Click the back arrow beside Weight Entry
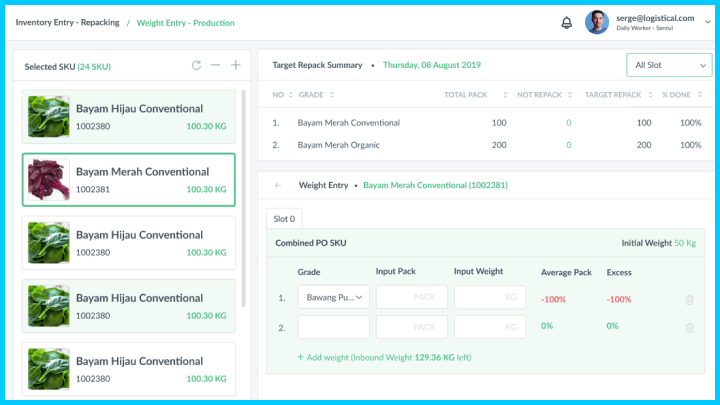Screen dimensions: 720x405 [277, 185]
